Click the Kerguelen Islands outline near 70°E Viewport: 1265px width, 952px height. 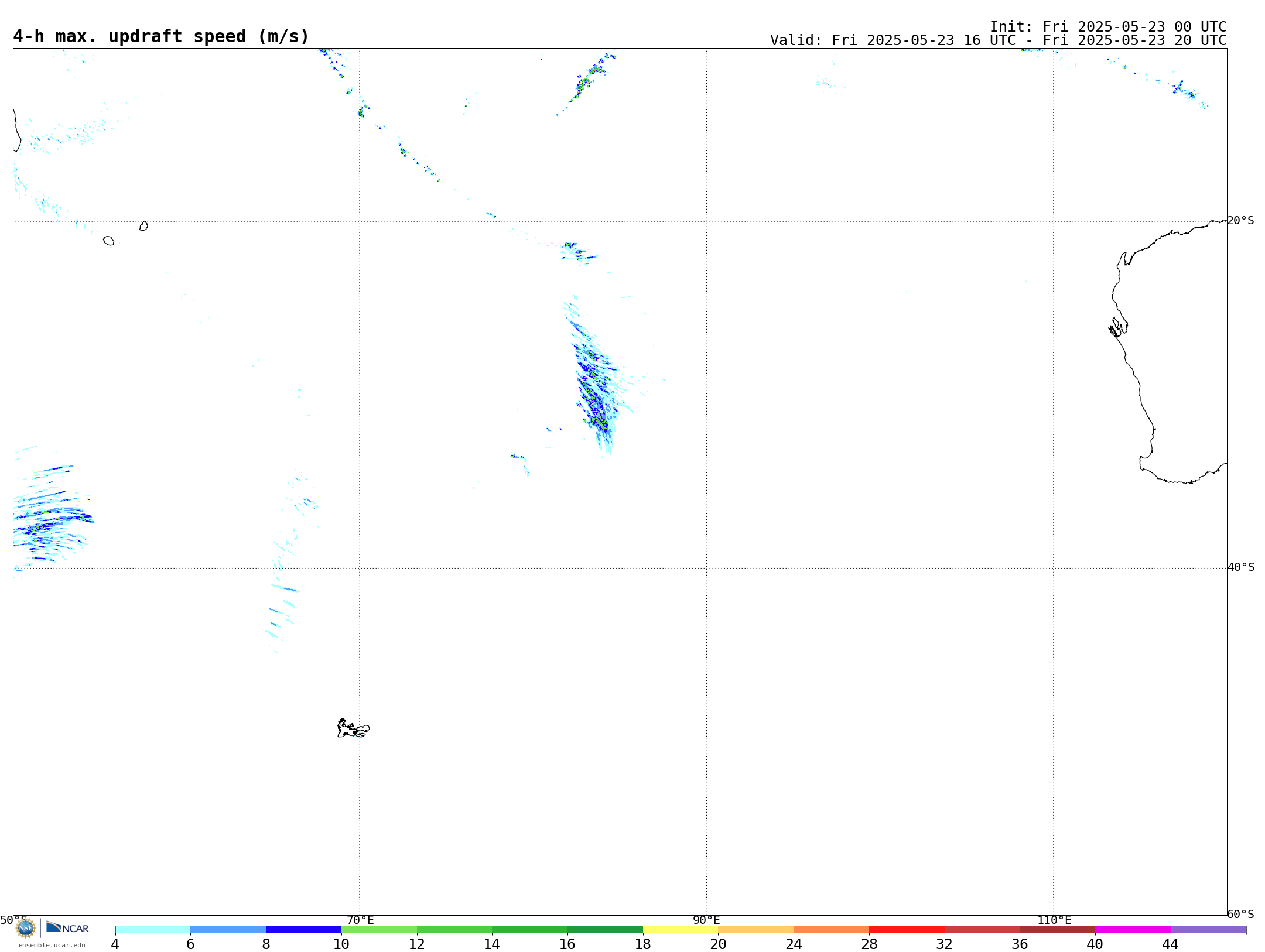click(353, 728)
